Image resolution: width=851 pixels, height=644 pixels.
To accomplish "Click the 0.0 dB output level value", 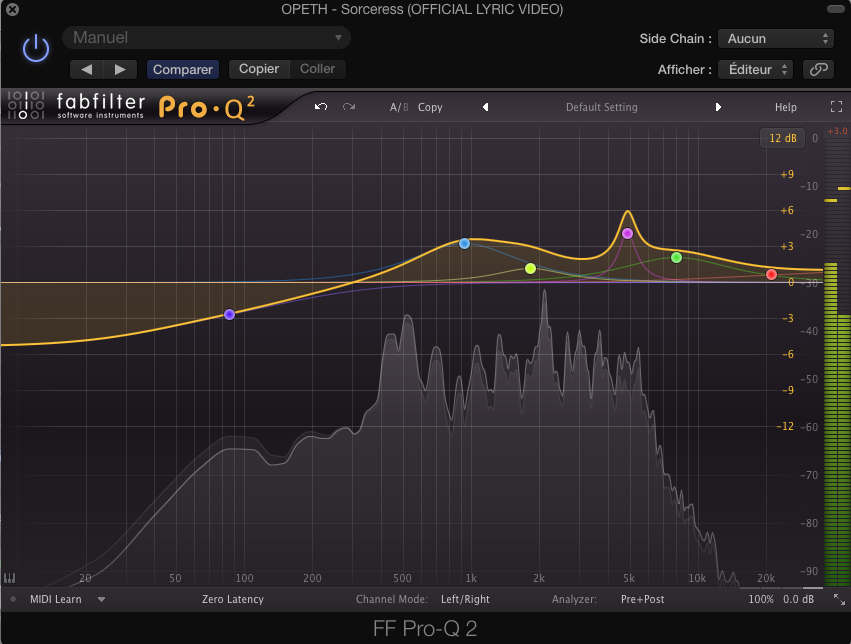I will pos(798,600).
